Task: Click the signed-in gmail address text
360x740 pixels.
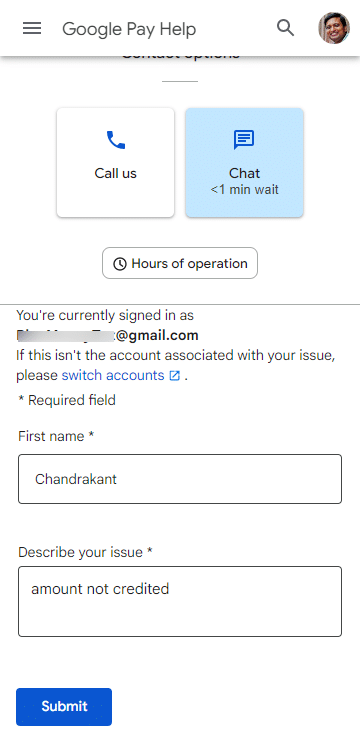Action: point(107,336)
